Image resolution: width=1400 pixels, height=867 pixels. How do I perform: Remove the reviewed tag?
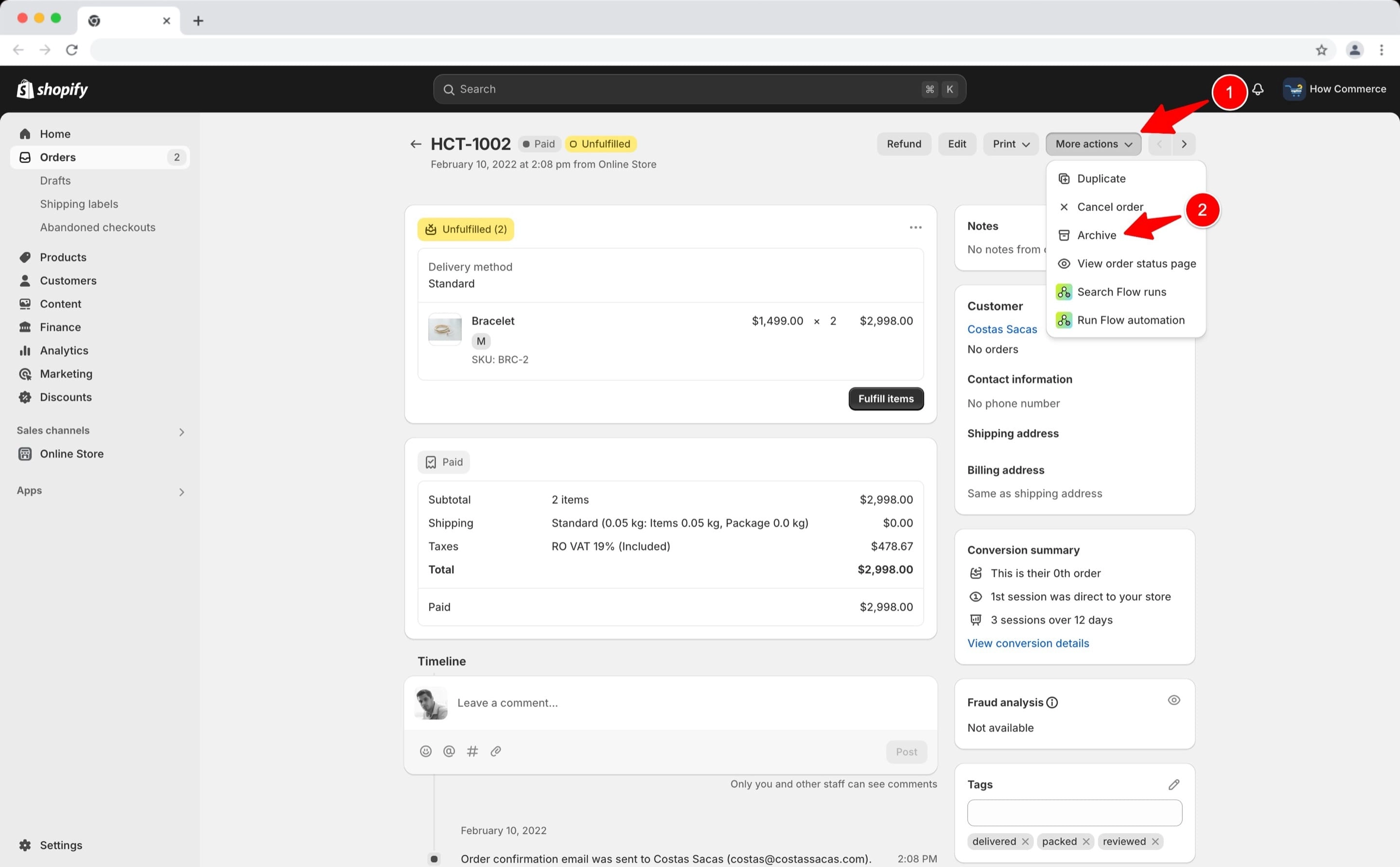pyautogui.click(x=1155, y=841)
